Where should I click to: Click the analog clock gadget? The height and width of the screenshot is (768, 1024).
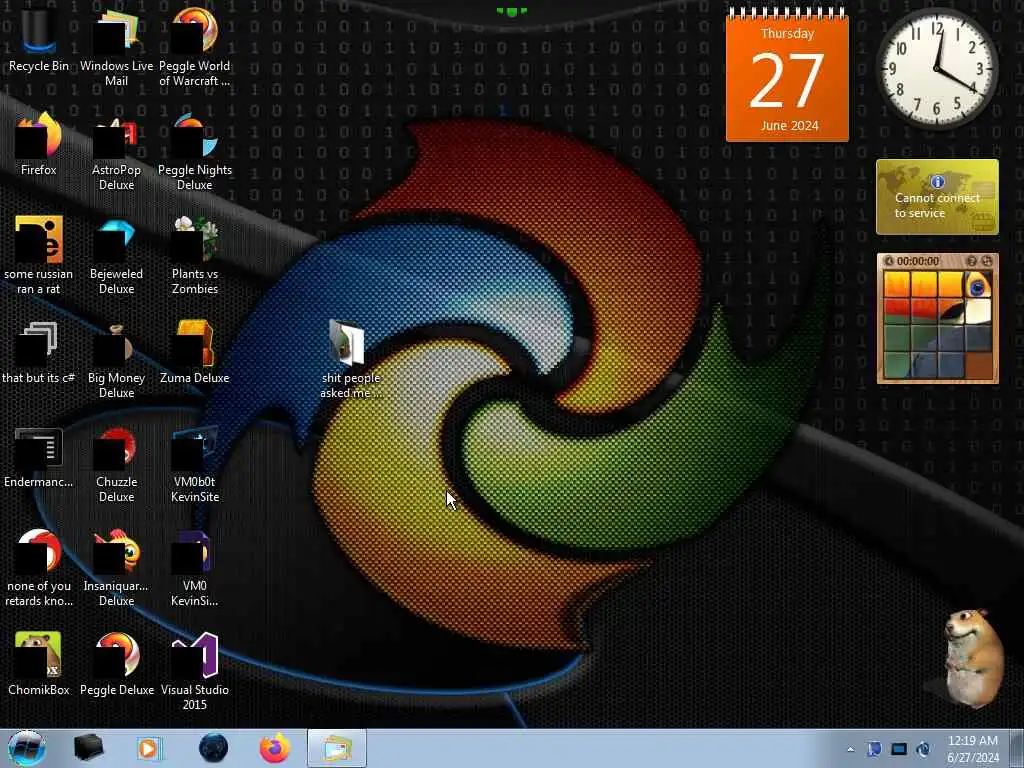tap(937, 69)
